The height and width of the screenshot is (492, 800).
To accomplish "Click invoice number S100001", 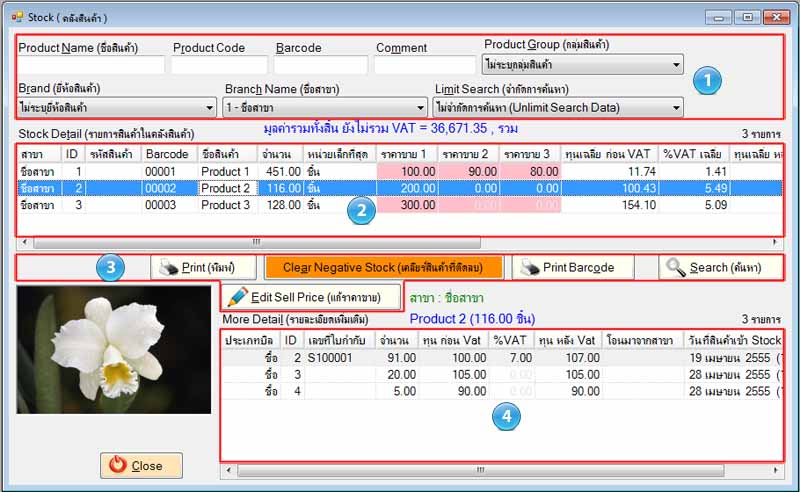I will 330,358.
